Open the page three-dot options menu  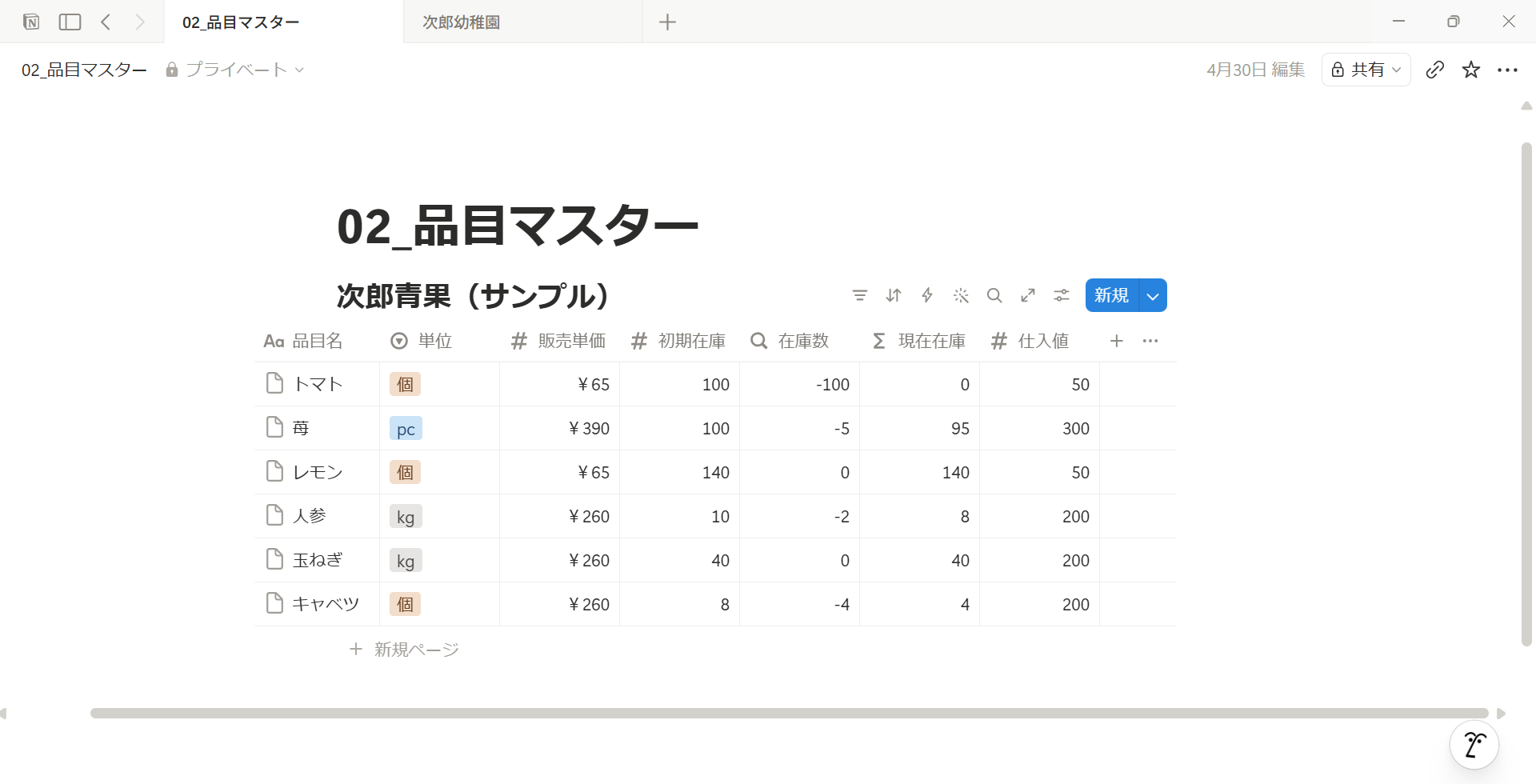pyautogui.click(x=1507, y=70)
